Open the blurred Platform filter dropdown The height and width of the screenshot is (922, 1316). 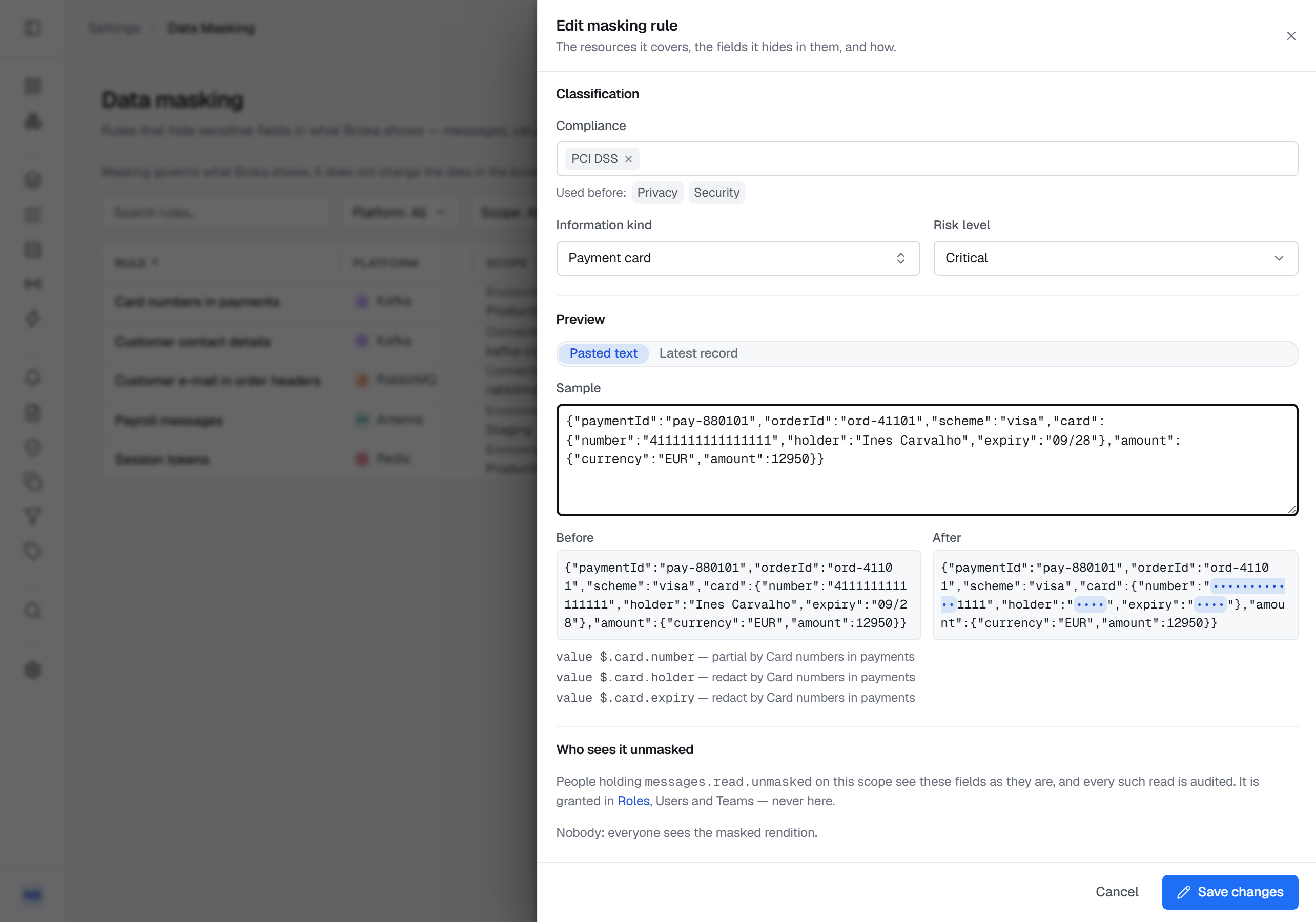tap(399, 213)
